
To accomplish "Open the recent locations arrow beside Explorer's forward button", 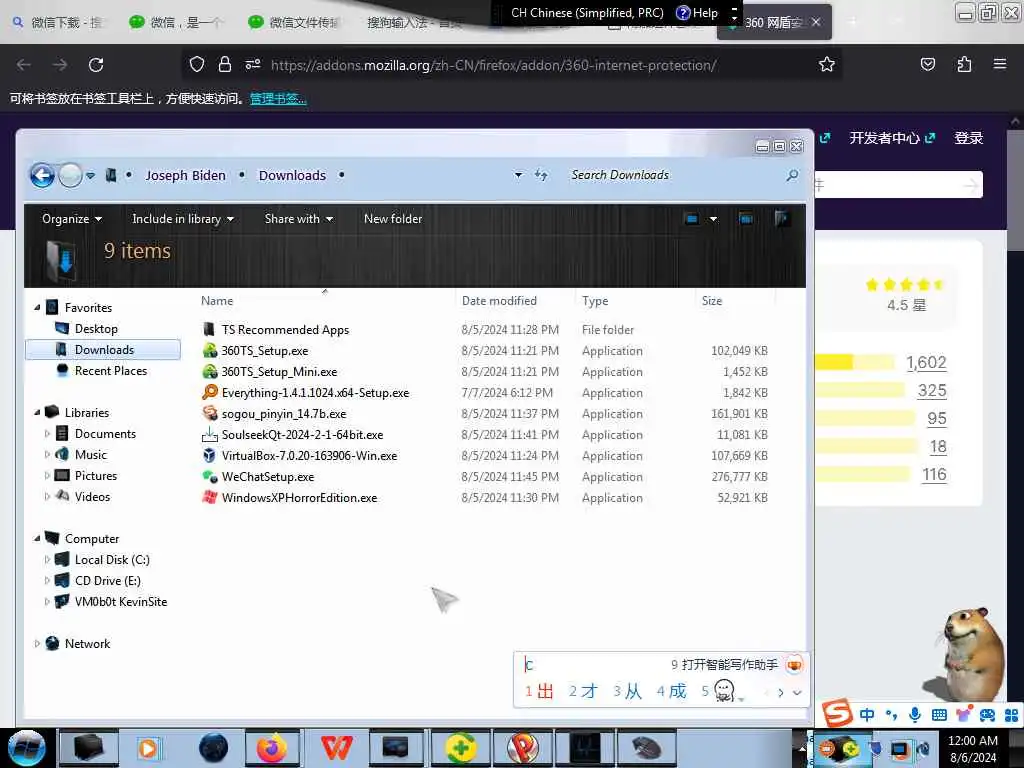I will tap(91, 175).
